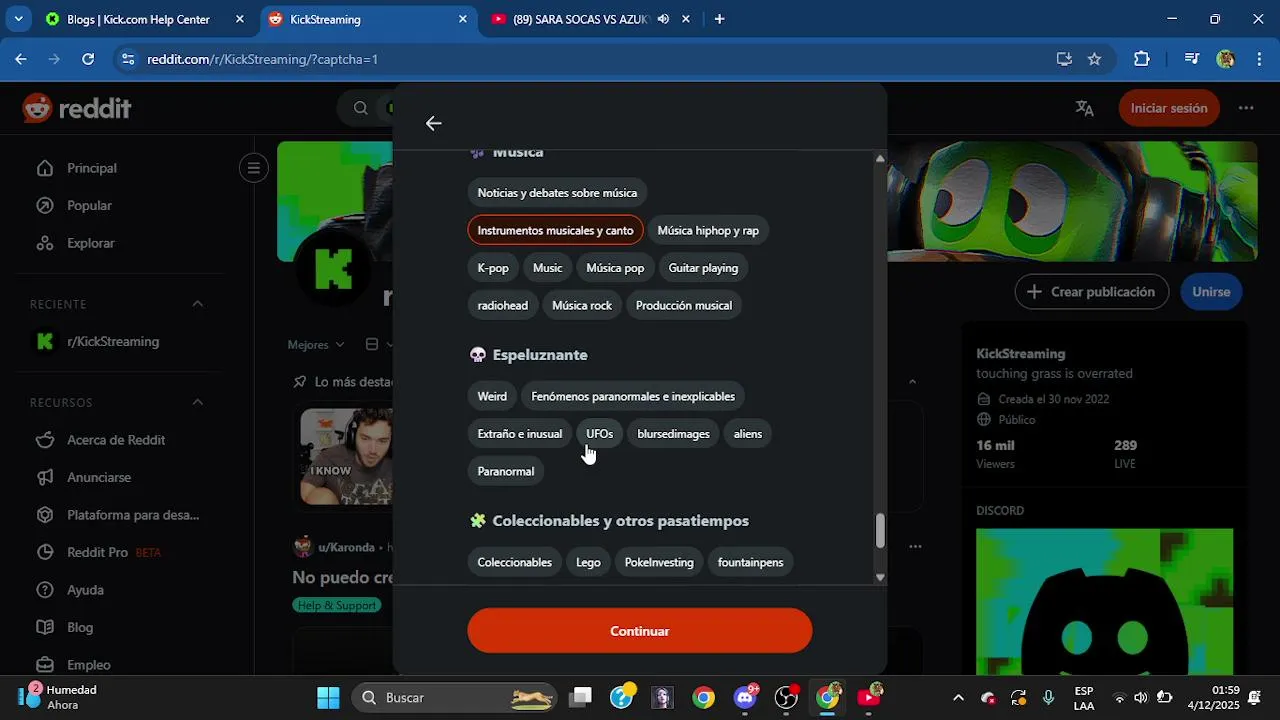Click Iniciar sesión button

(x=1169, y=108)
